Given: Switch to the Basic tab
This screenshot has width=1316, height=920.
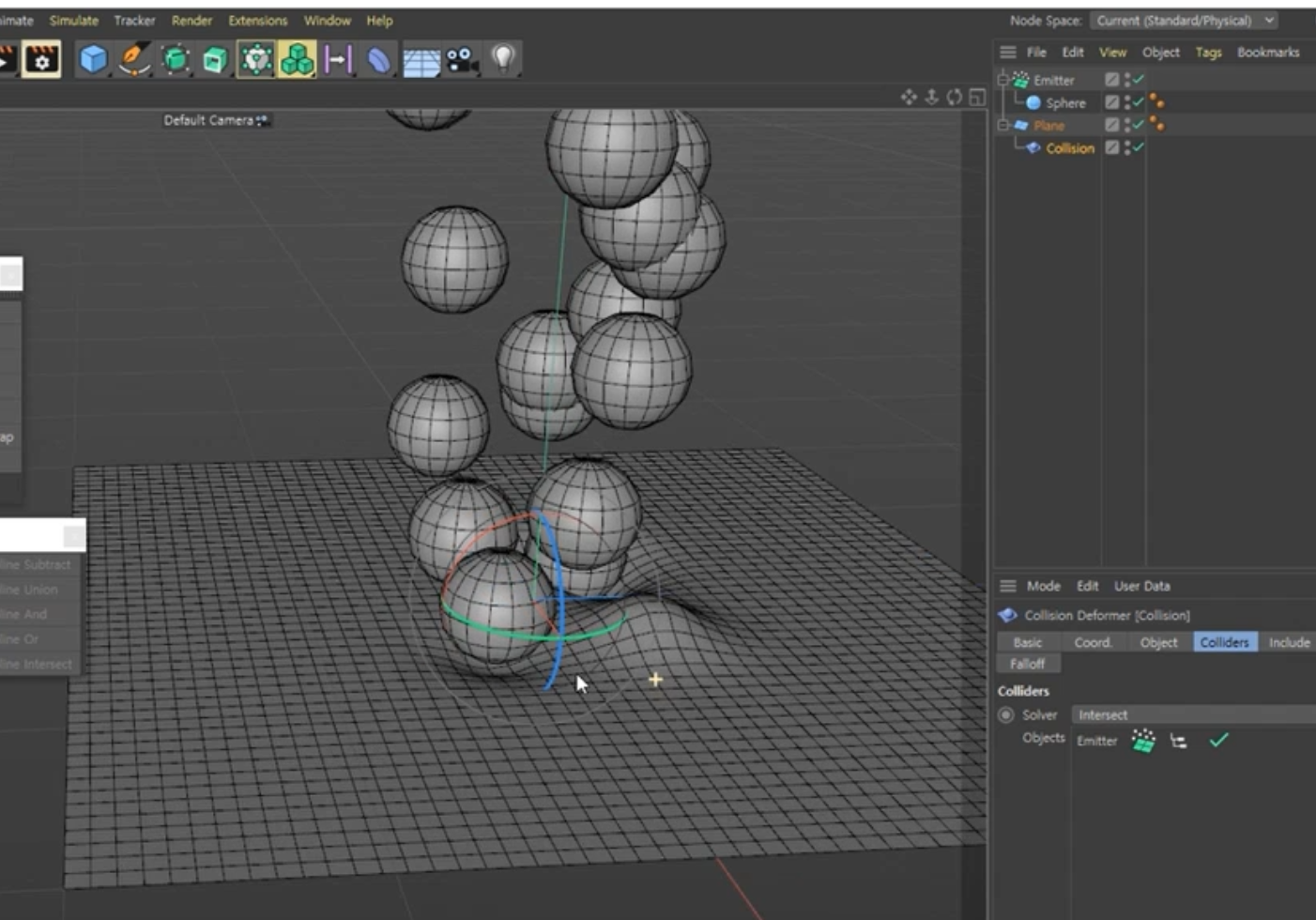Looking at the screenshot, I should tap(1027, 642).
